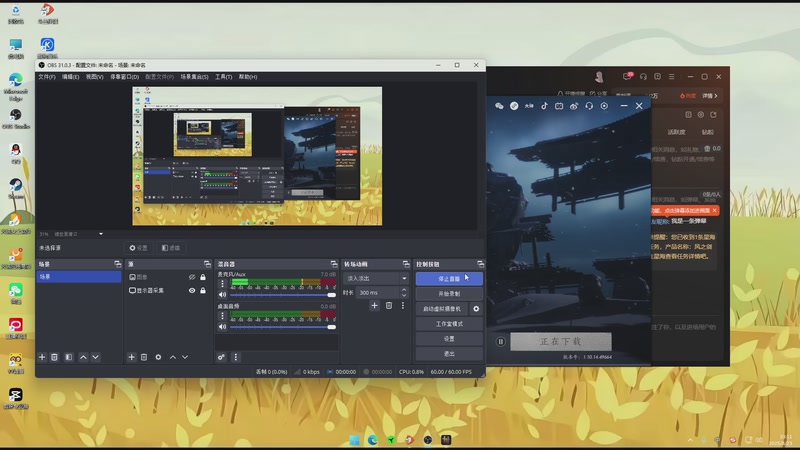
Task: Remove selected source using trash icon in 源 panel
Action: point(144,357)
